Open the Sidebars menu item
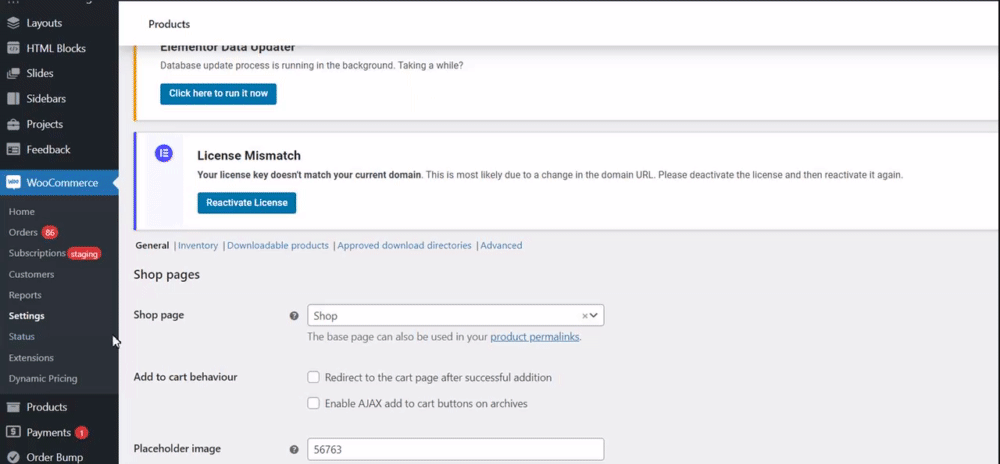1000x464 pixels. (x=46, y=99)
